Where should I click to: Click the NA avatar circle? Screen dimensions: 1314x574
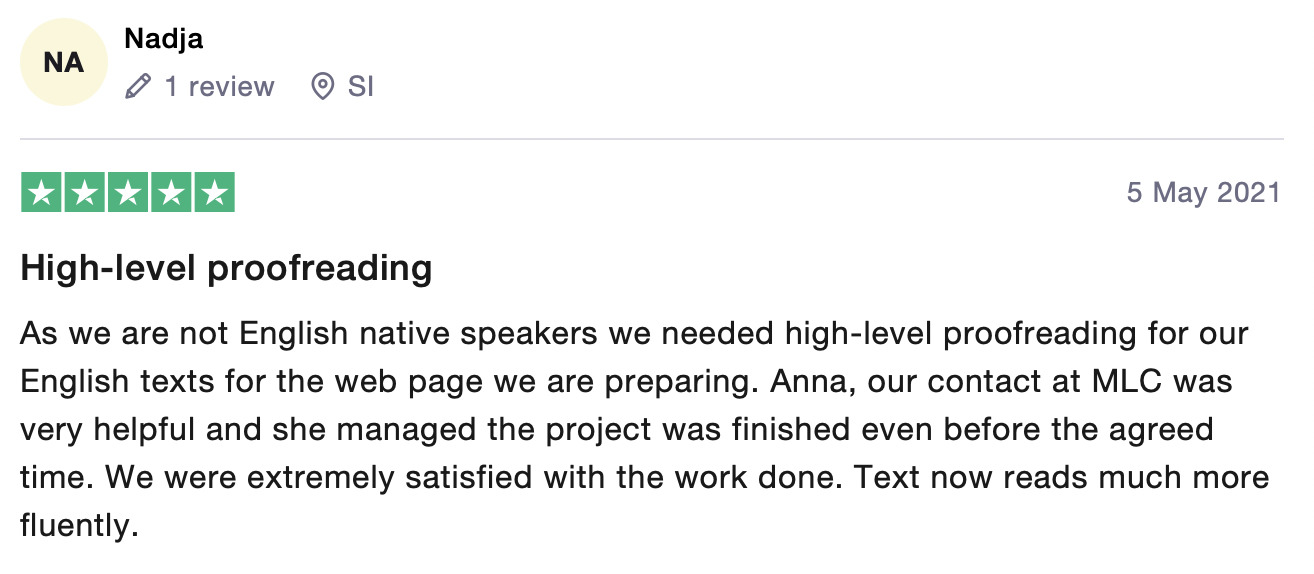64,63
